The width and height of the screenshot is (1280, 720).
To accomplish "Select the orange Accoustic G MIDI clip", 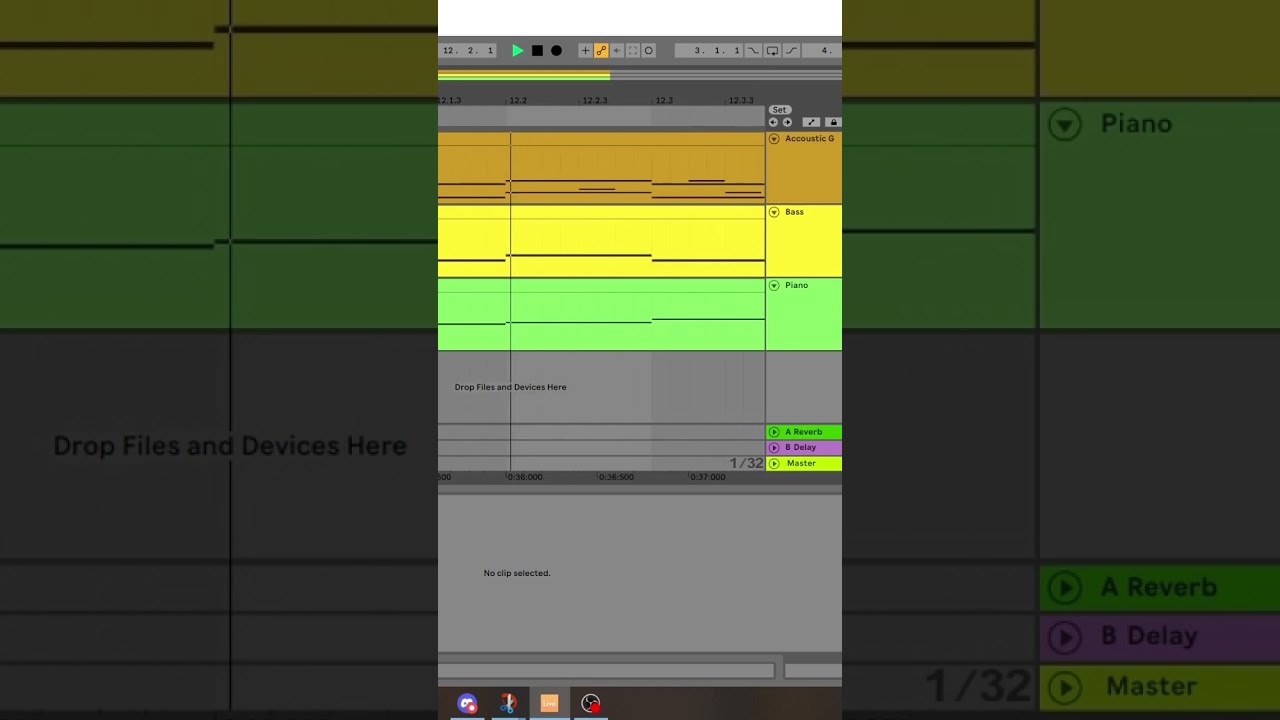I will tap(601, 168).
